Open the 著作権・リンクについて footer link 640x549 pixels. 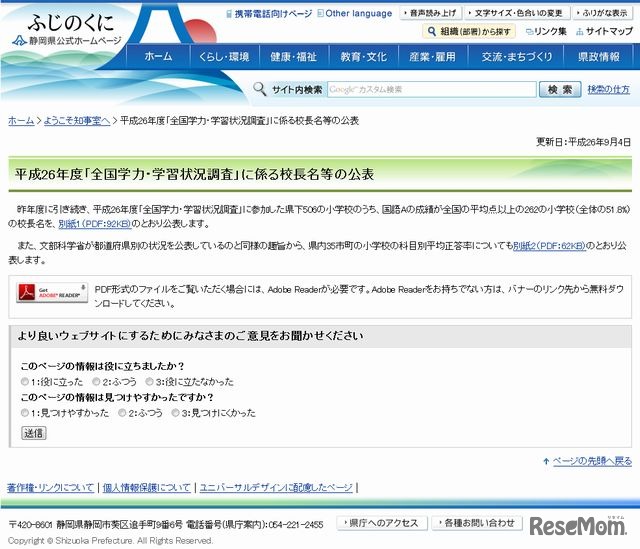tap(51, 487)
